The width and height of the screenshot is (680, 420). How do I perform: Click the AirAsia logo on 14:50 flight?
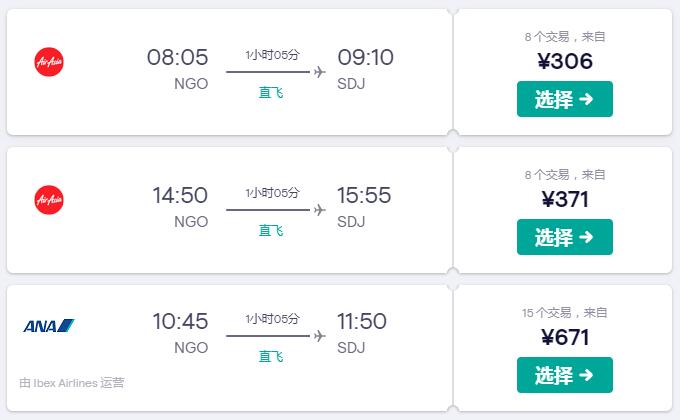49,200
